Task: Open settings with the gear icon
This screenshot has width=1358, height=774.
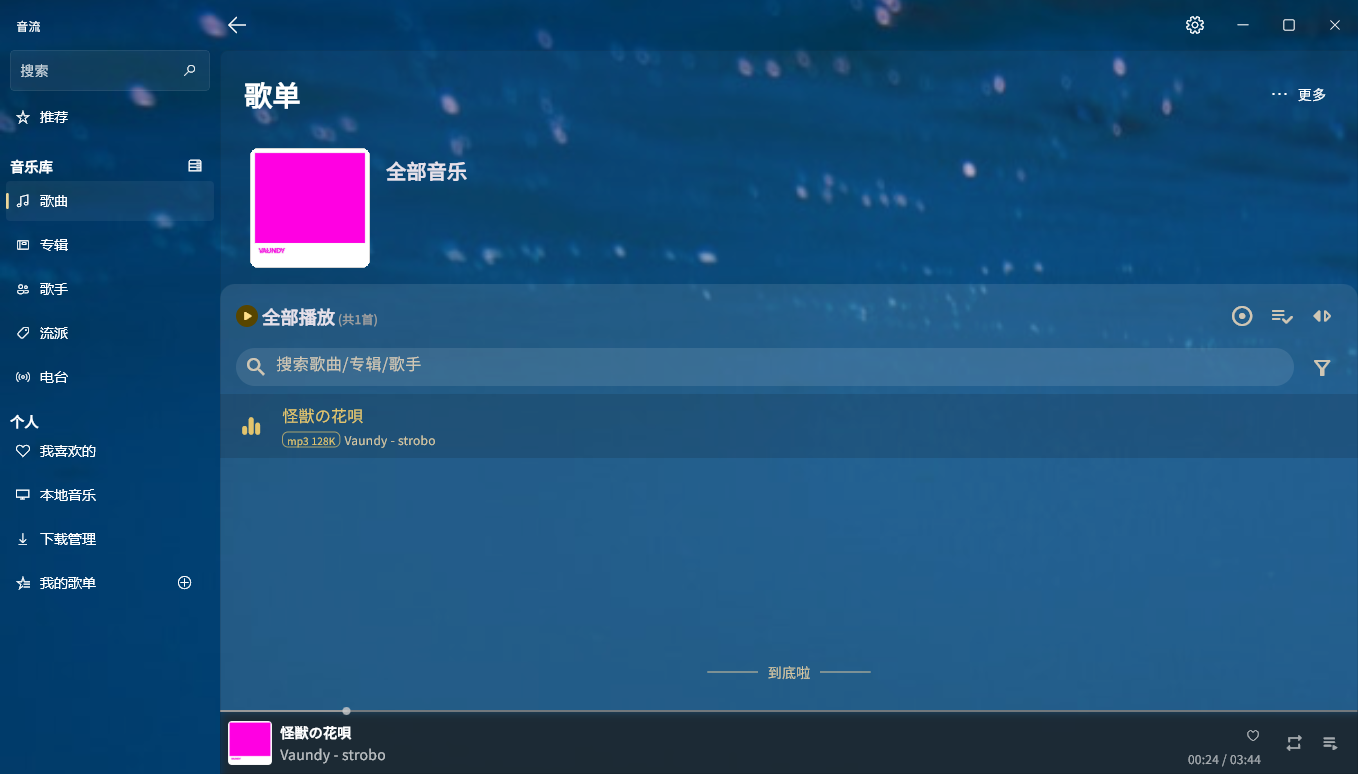Action: point(1194,25)
